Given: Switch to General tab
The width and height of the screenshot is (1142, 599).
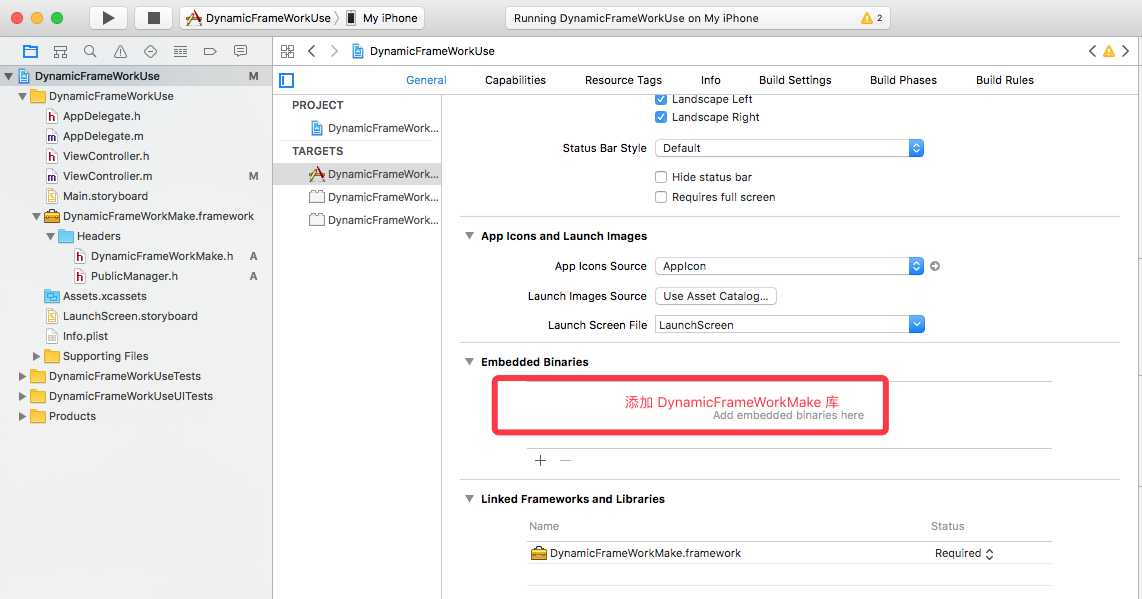Looking at the screenshot, I should point(426,80).
